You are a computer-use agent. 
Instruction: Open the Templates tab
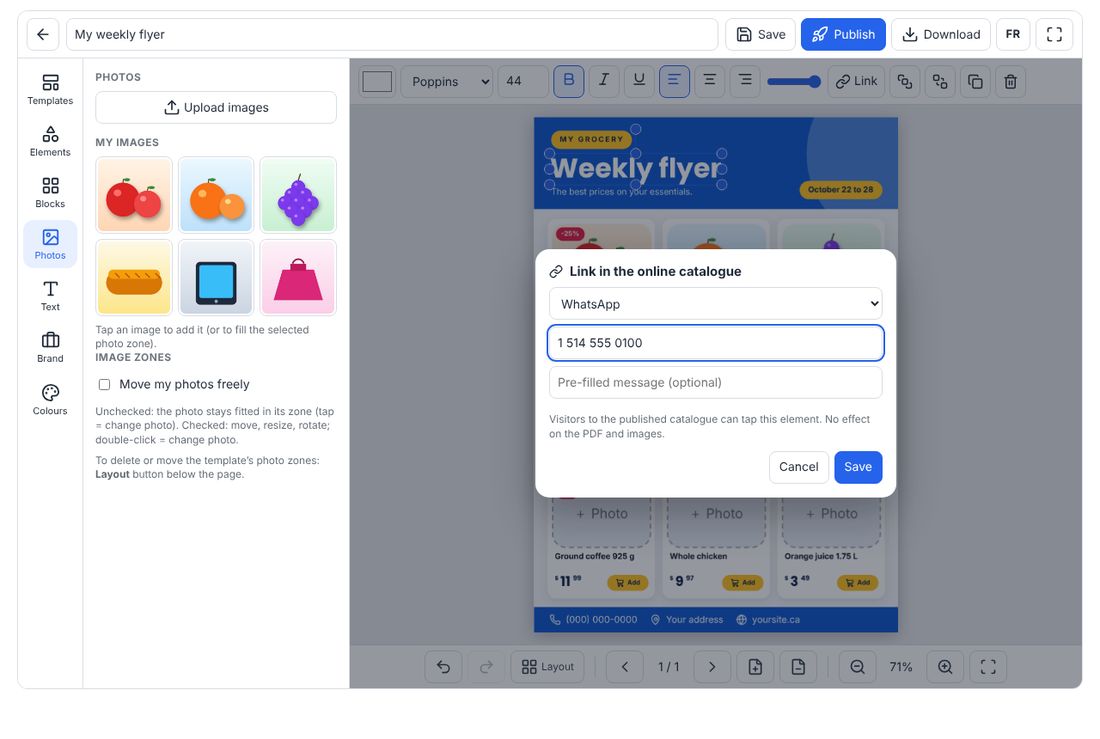pyautogui.click(x=50, y=90)
